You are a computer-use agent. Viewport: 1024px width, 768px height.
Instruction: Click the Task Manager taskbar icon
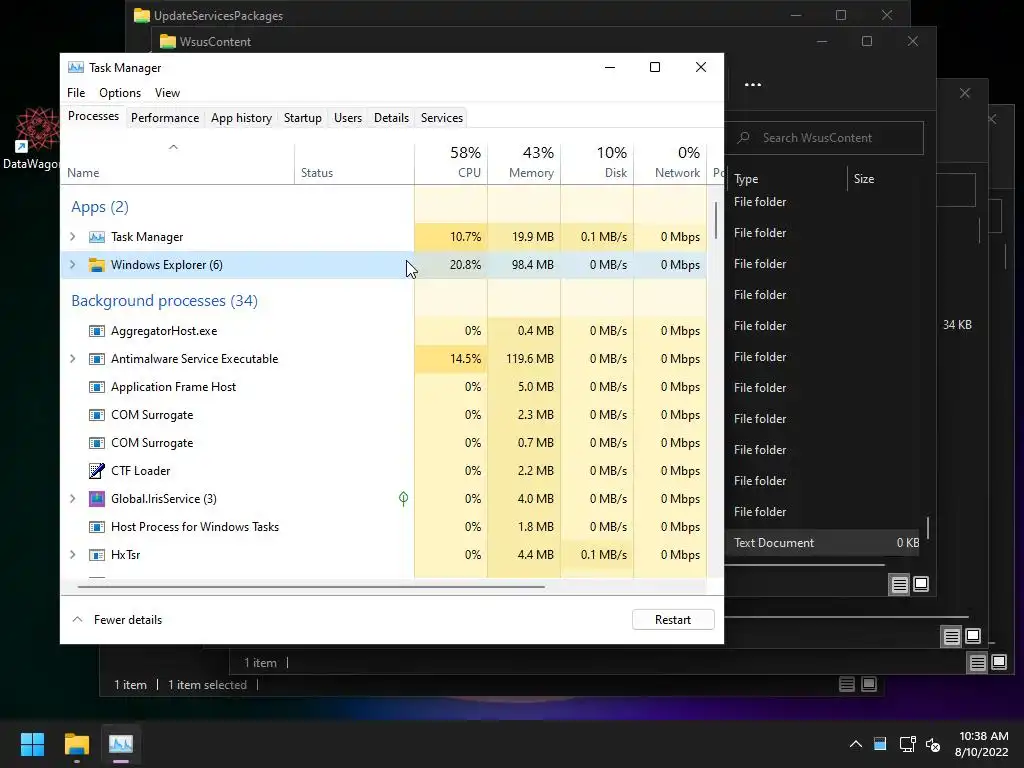(121, 744)
